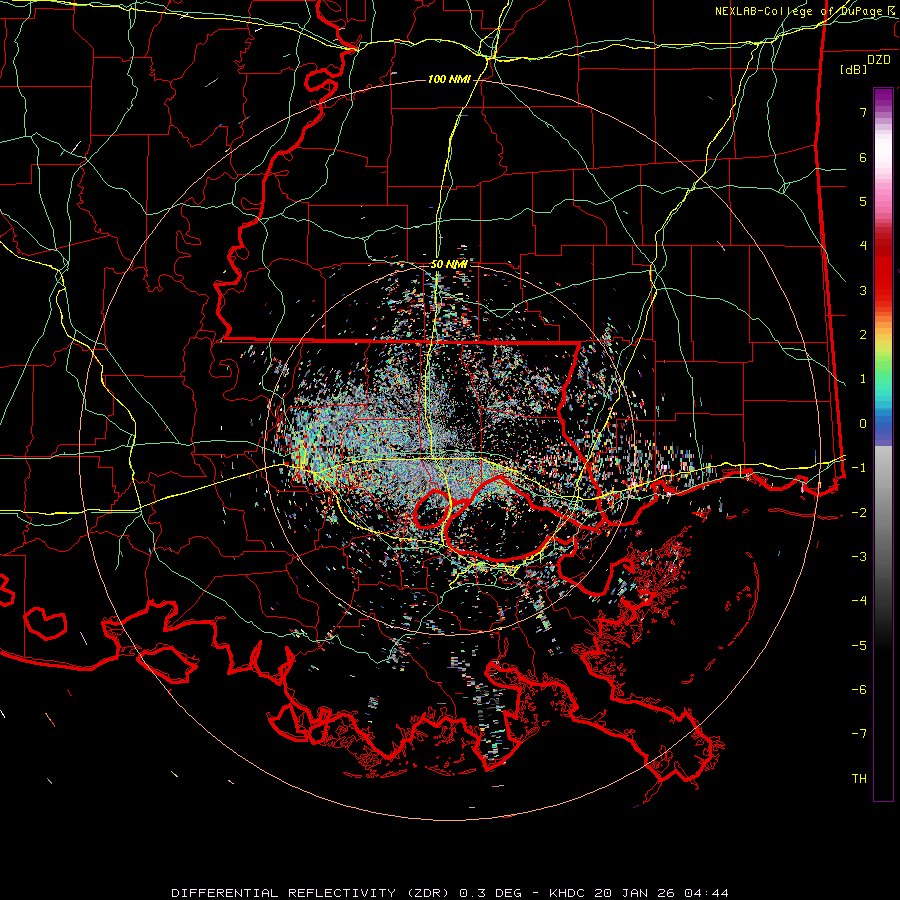Click the "4" label on the color scale

(863, 246)
